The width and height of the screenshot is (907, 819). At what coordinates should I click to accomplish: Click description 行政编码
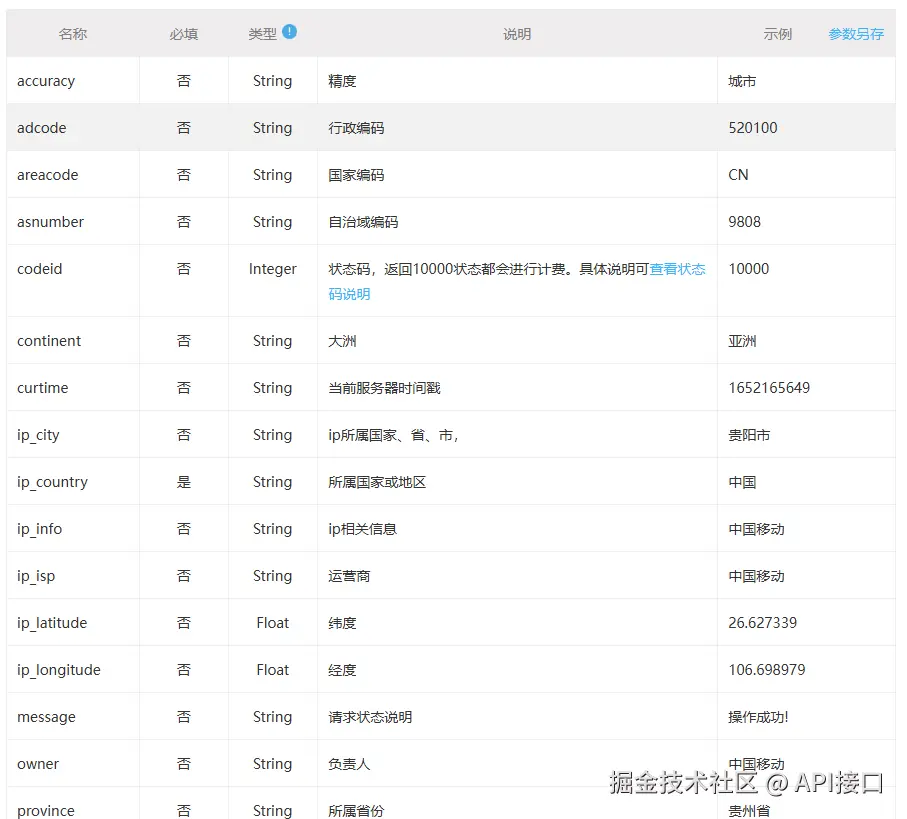[x=356, y=128]
